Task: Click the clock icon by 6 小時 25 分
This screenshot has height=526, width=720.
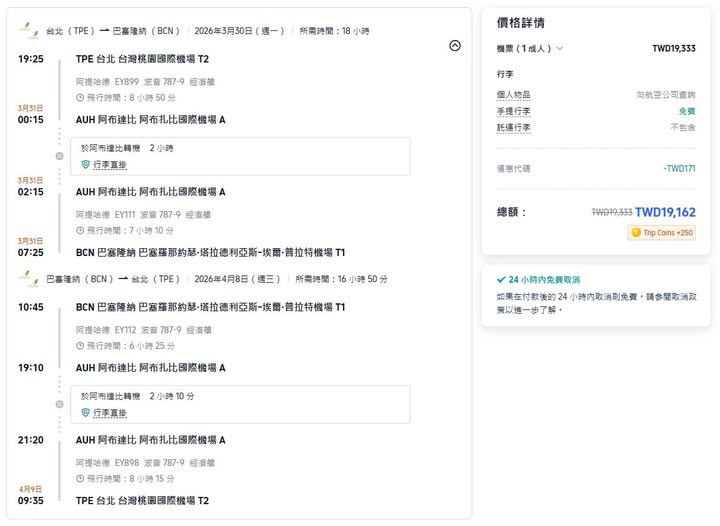Action: [80, 345]
